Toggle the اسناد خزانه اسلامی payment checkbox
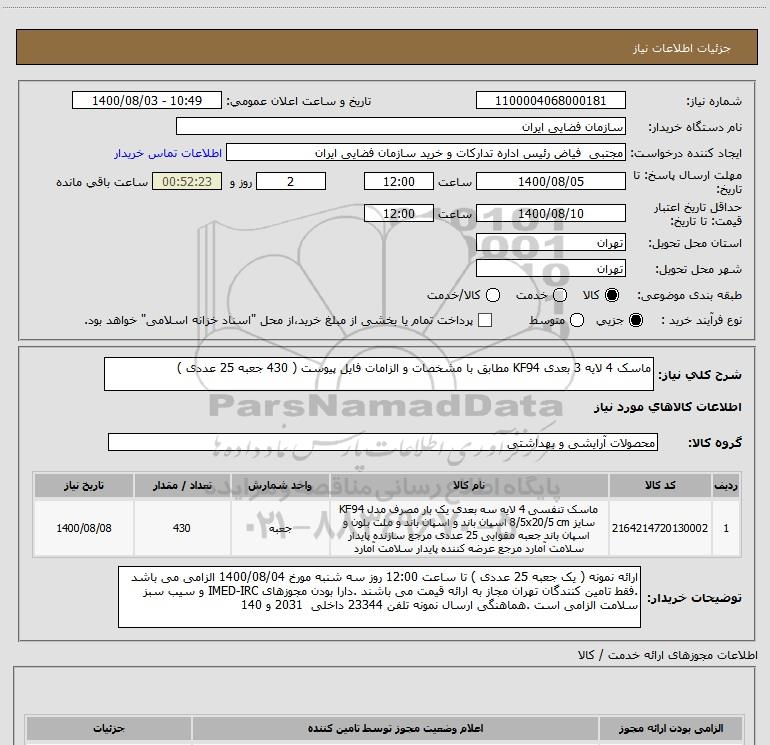This screenshot has width=770, height=745. tap(485, 320)
